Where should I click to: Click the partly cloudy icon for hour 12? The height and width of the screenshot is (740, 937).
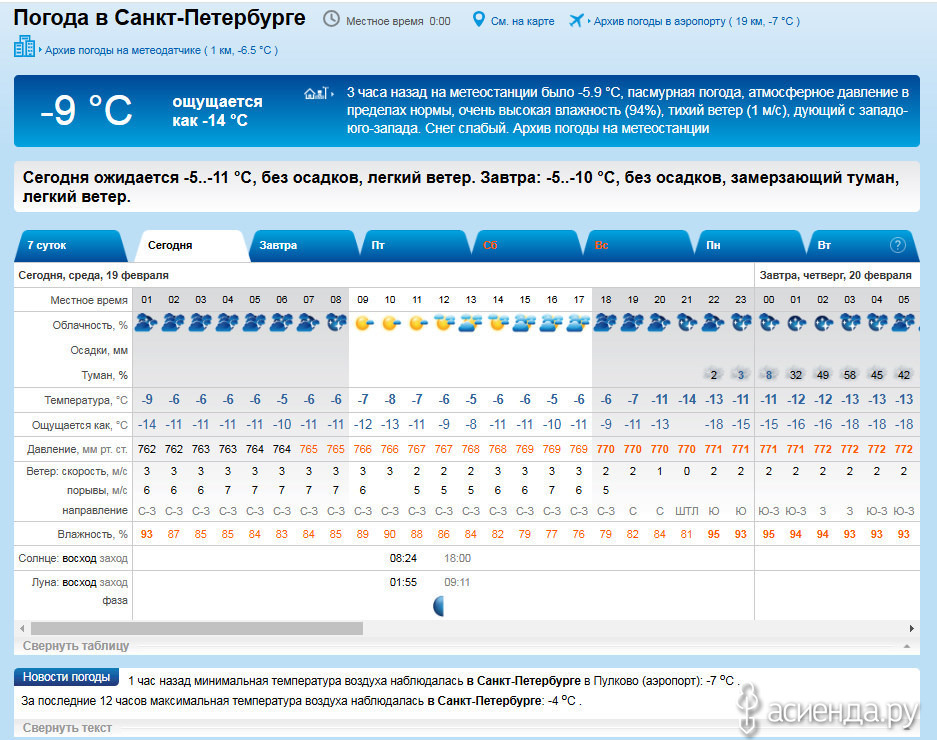click(444, 323)
